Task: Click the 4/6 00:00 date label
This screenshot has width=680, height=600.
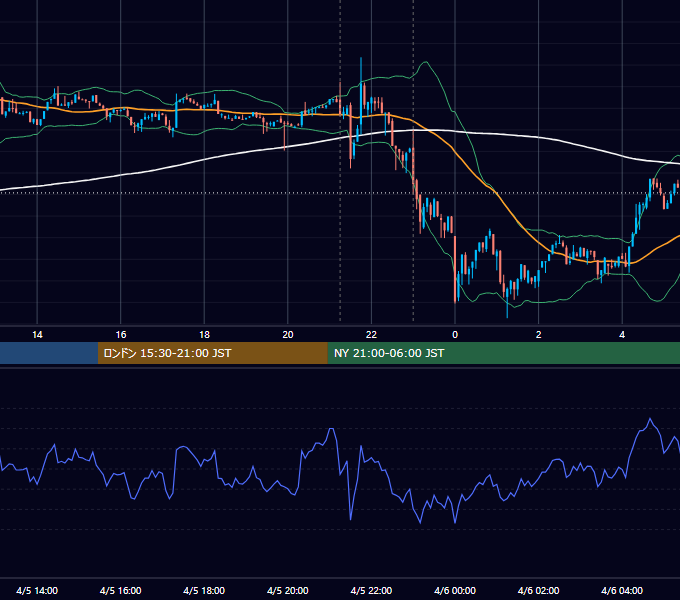Action: coord(455,590)
